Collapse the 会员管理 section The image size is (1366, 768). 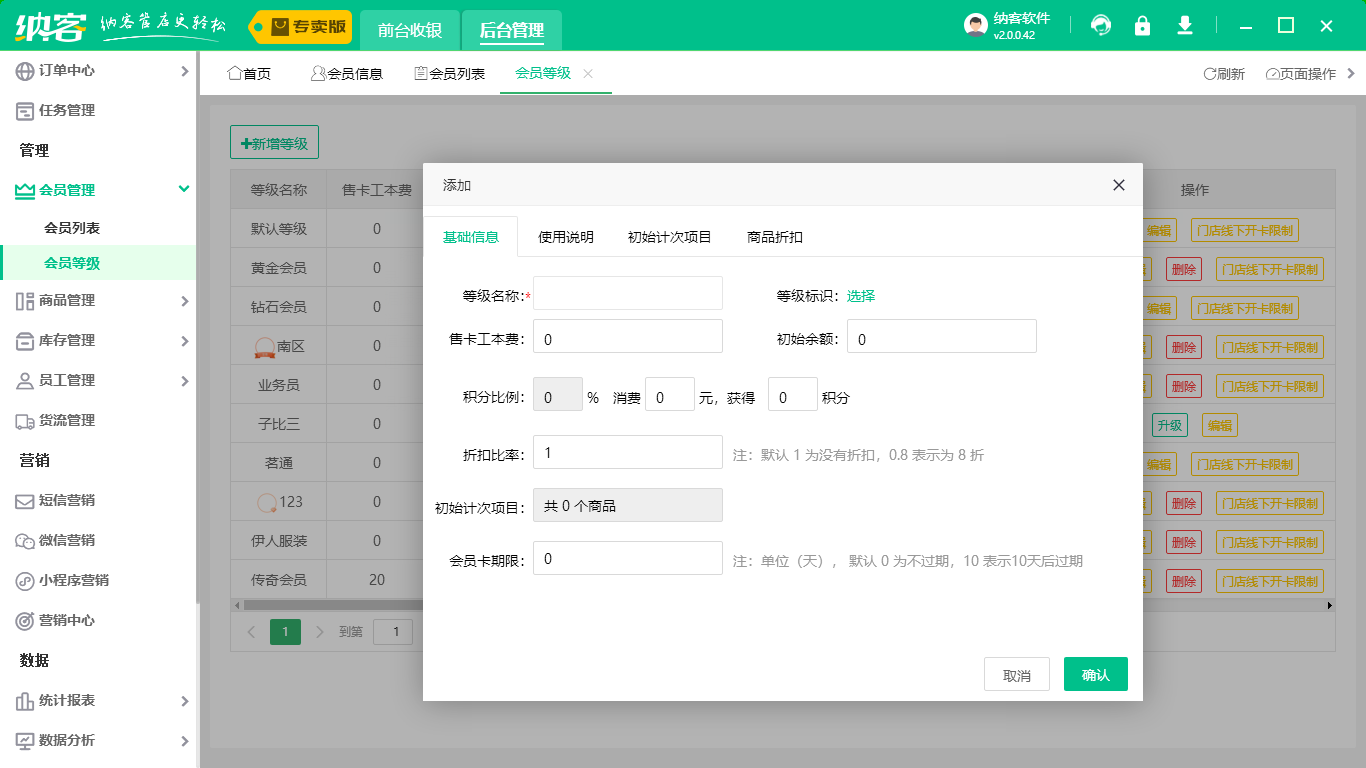(x=183, y=188)
